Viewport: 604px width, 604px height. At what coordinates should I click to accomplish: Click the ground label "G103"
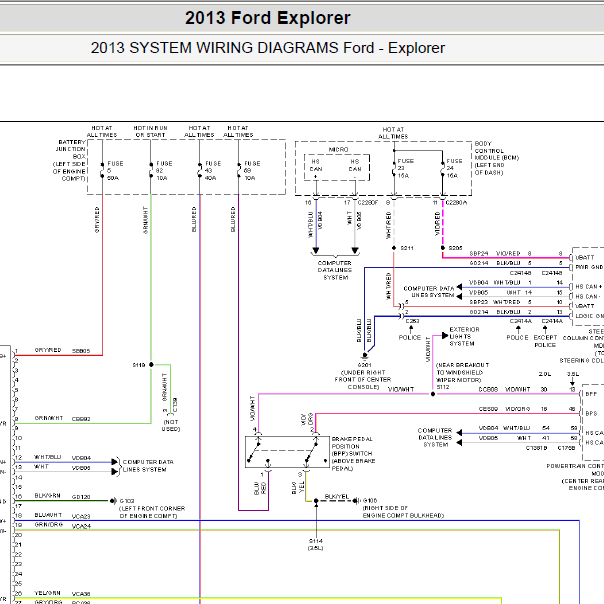click(x=127, y=501)
